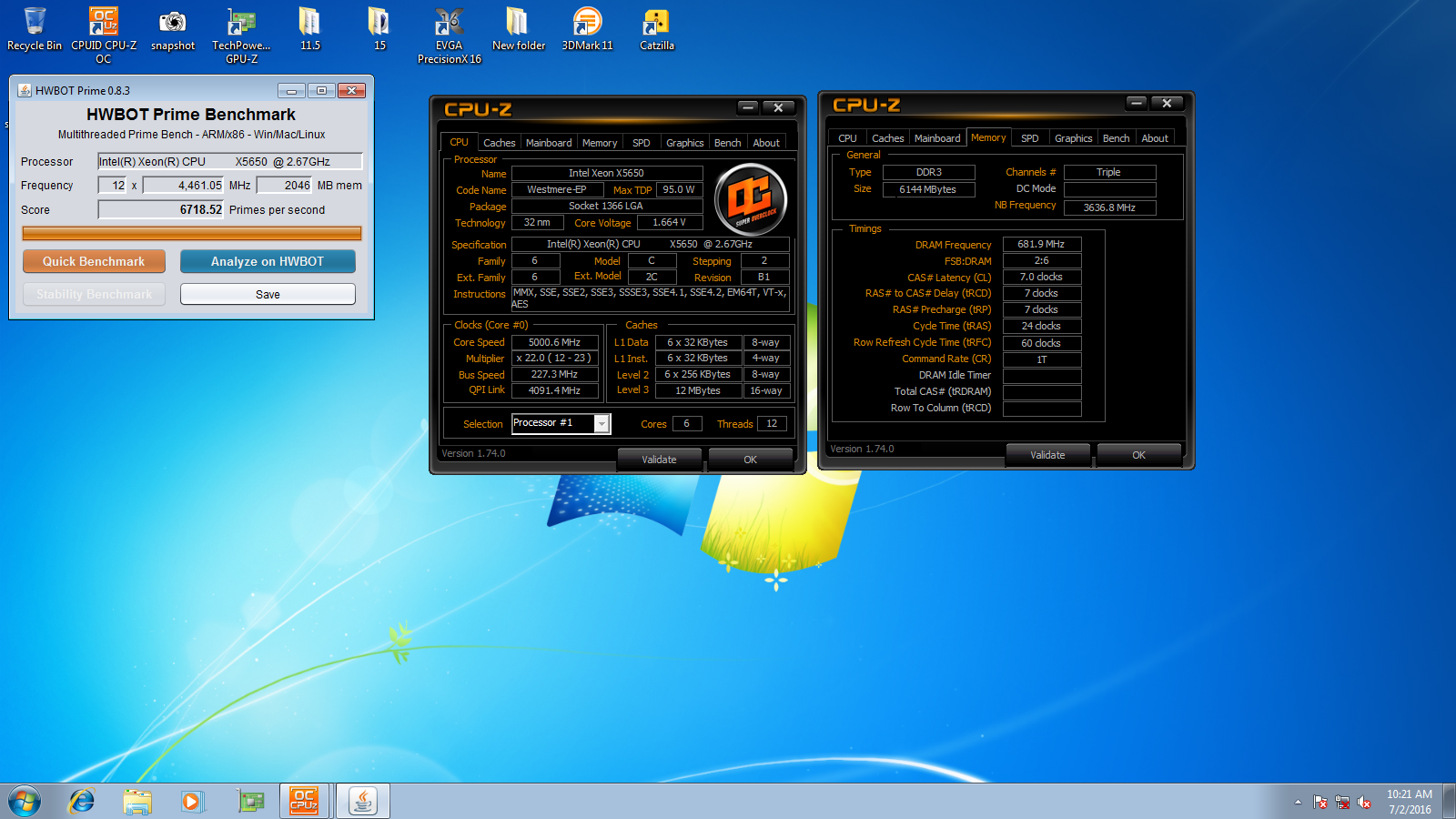Minimize the left CPU-Z window

pyautogui.click(x=748, y=107)
